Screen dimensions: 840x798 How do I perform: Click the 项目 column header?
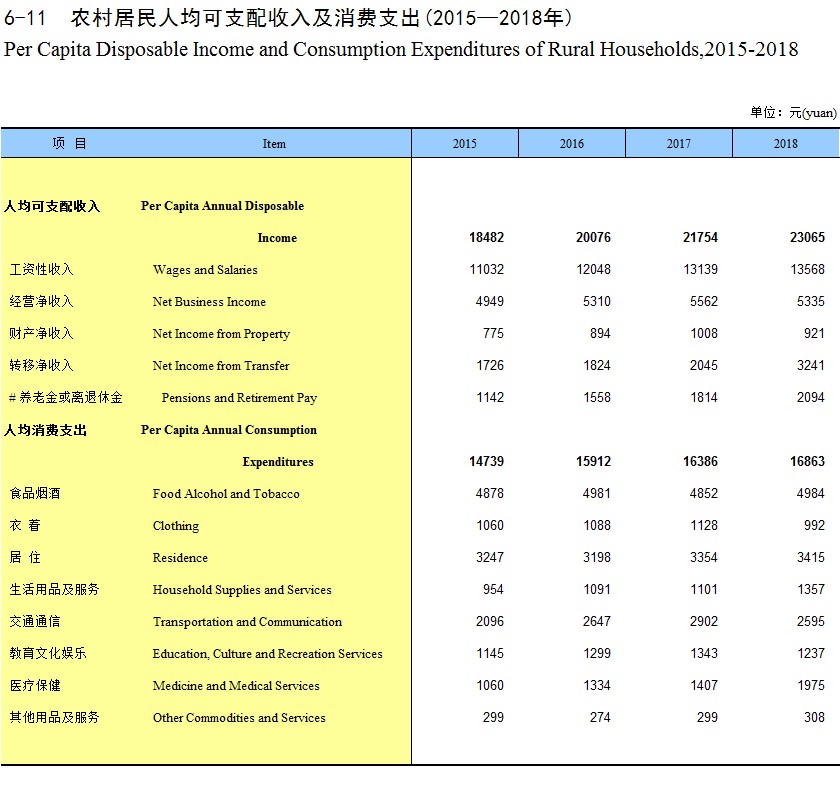[x=69, y=143]
